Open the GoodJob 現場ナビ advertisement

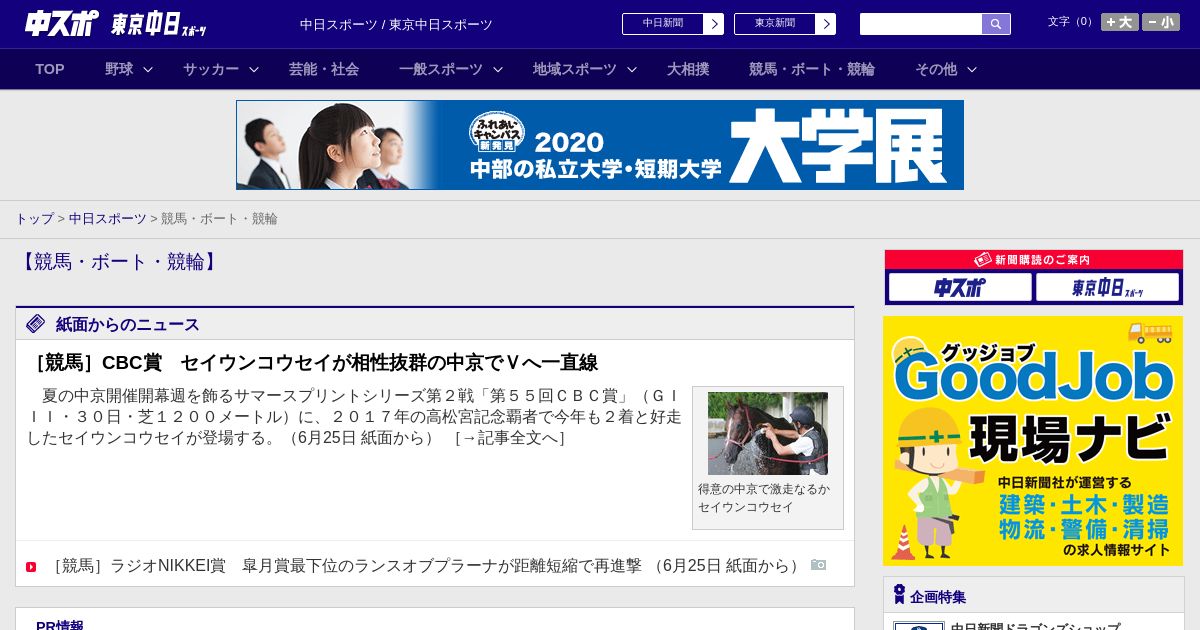(1033, 441)
